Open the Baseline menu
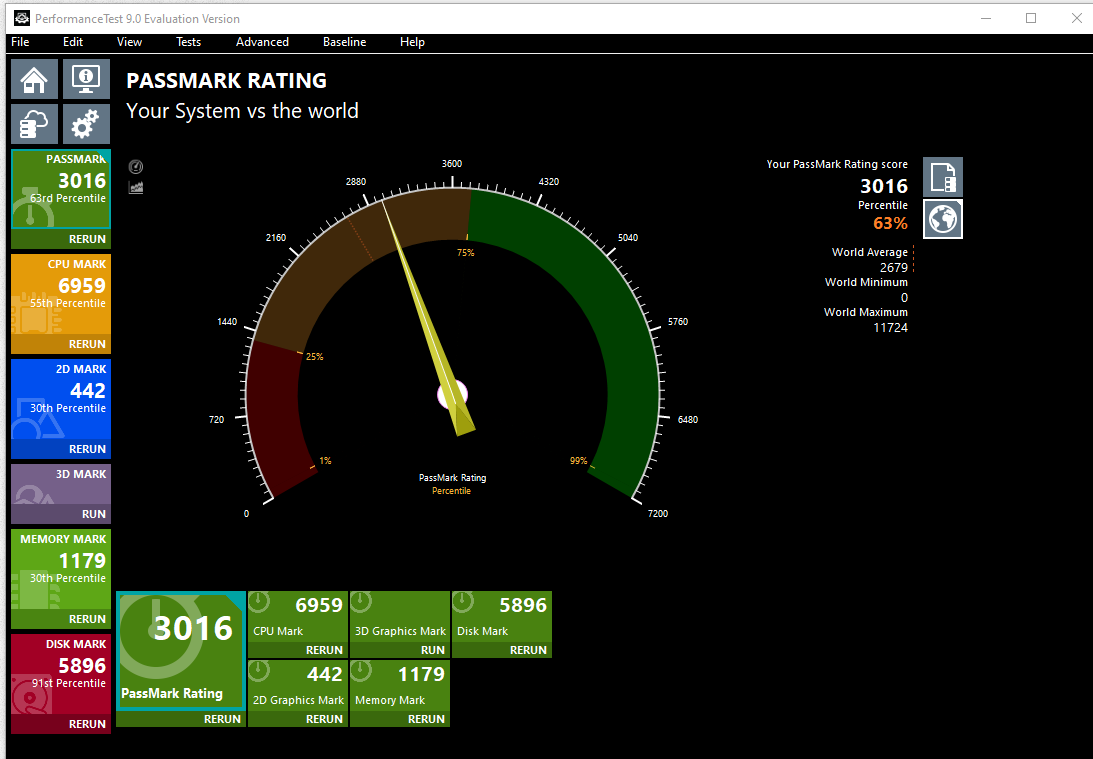This screenshot has width=1093, height=759. tap(344, 42)
